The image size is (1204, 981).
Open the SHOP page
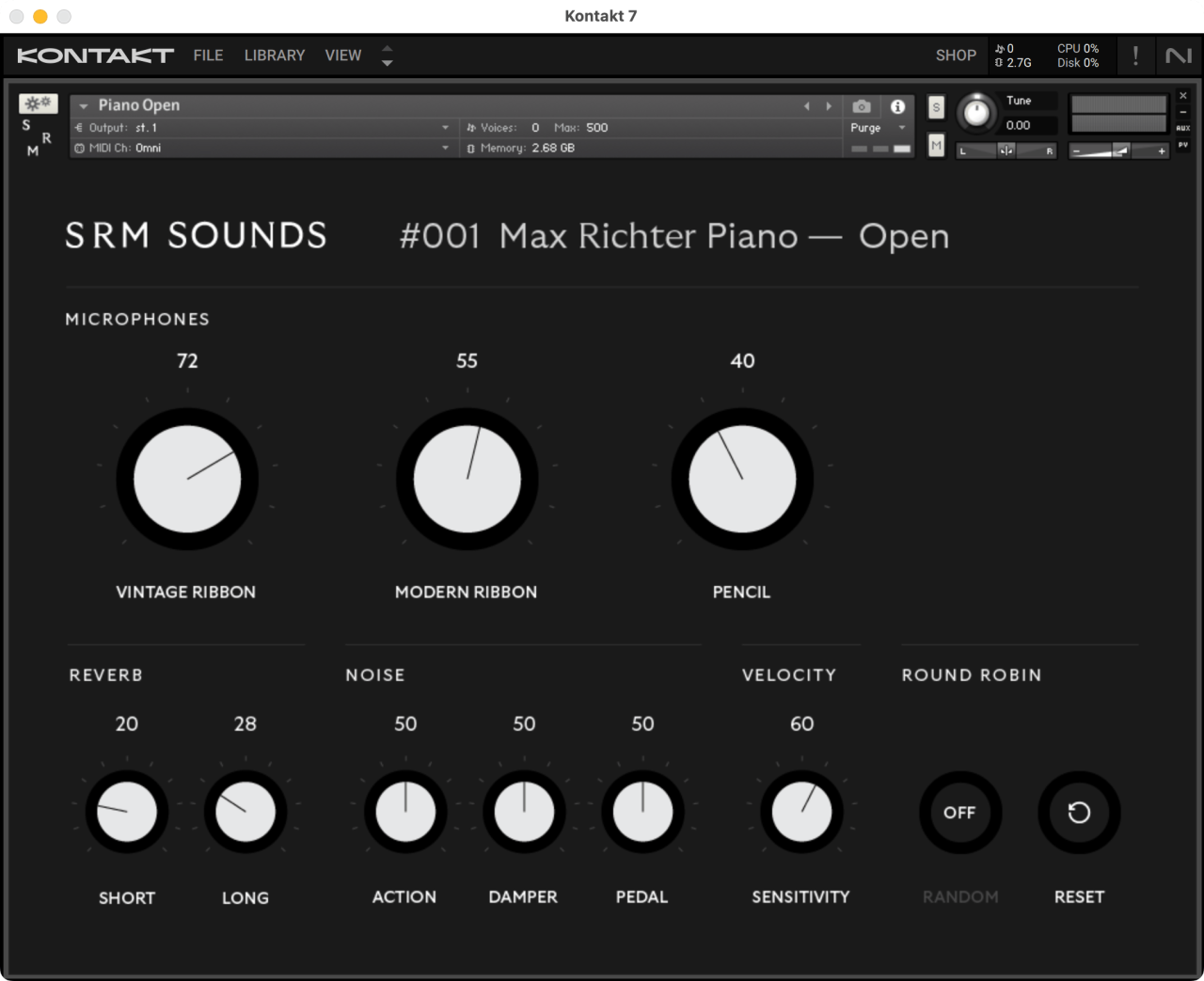[956, 55]
